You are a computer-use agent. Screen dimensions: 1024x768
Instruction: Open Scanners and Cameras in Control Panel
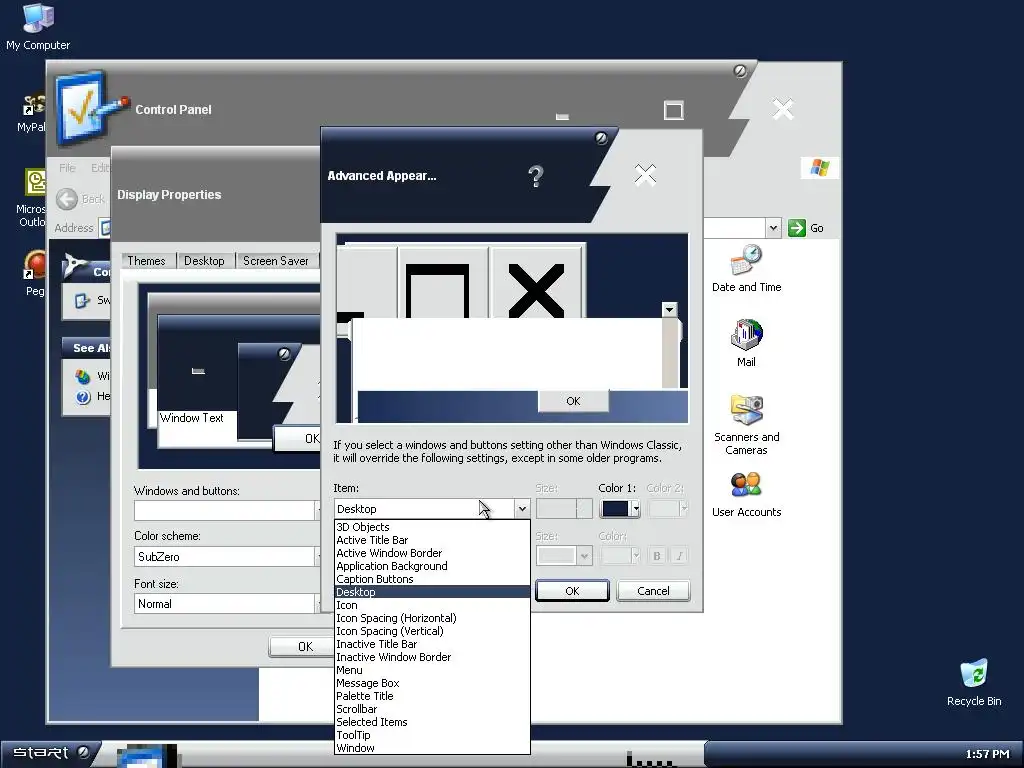[746, 425]
